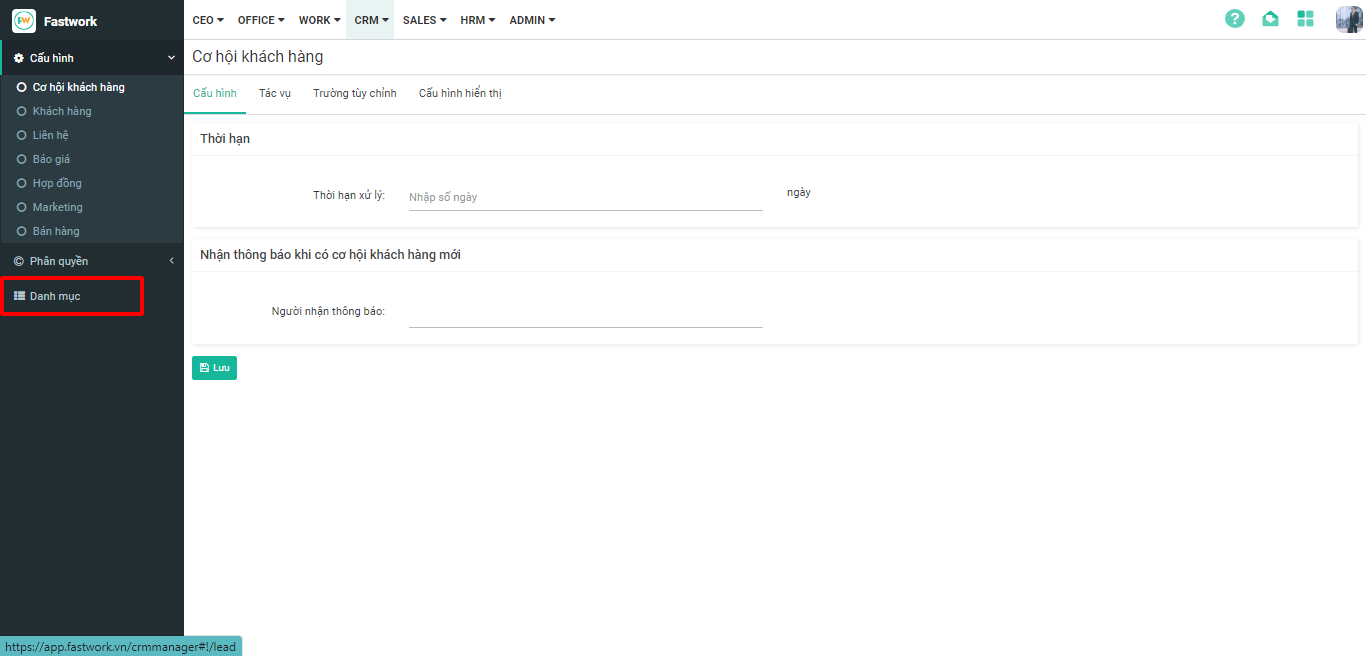This screenshot has height=656, width=1366.
Task: Click the Fastwork logo icon
Action: pos(24,20)
